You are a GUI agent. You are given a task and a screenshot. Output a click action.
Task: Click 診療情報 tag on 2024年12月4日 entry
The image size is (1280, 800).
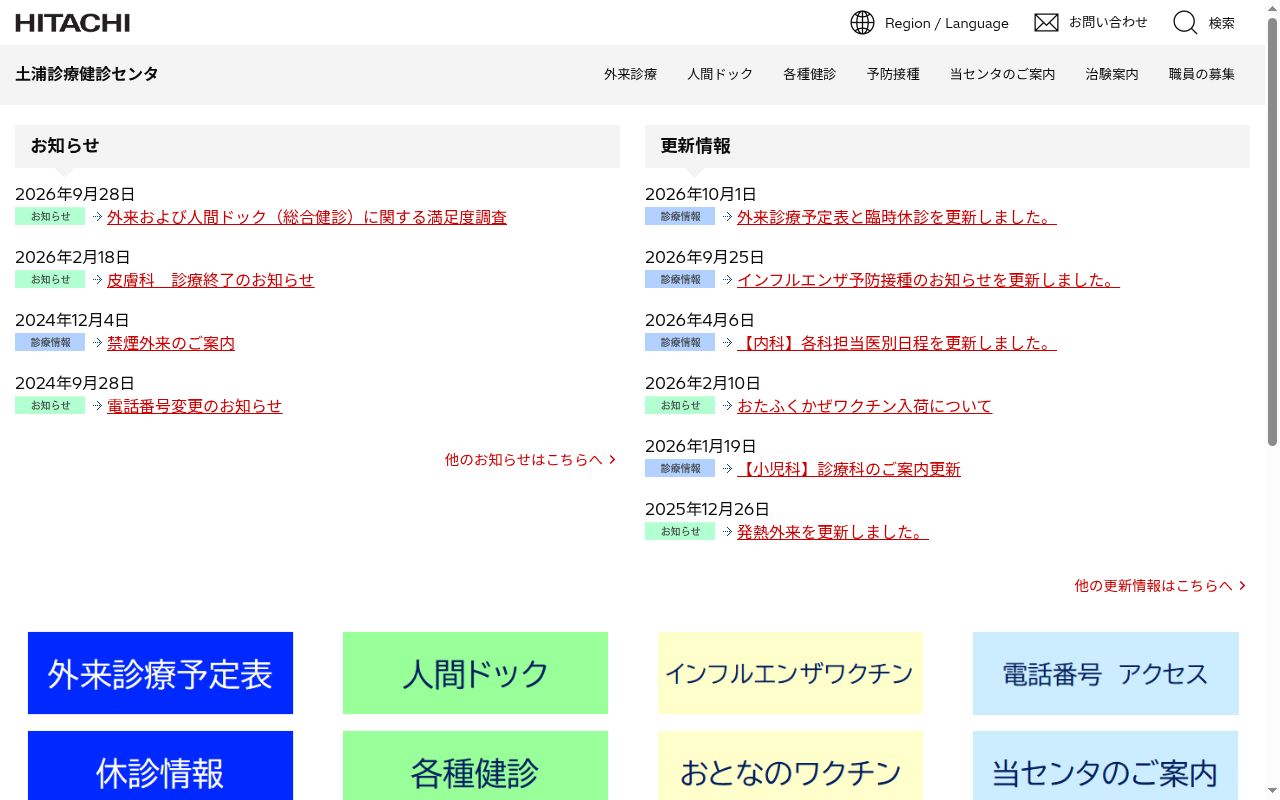(x=50, y=342)
